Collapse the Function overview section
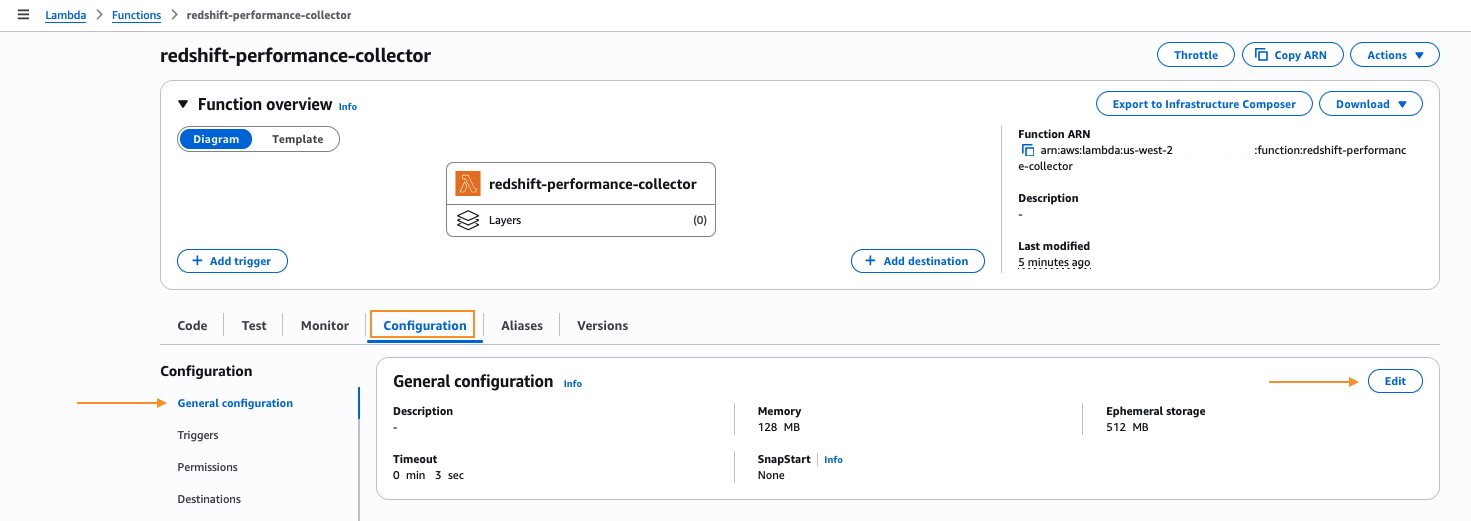This screenshot has height=521, width=1471. coord(183,104)
